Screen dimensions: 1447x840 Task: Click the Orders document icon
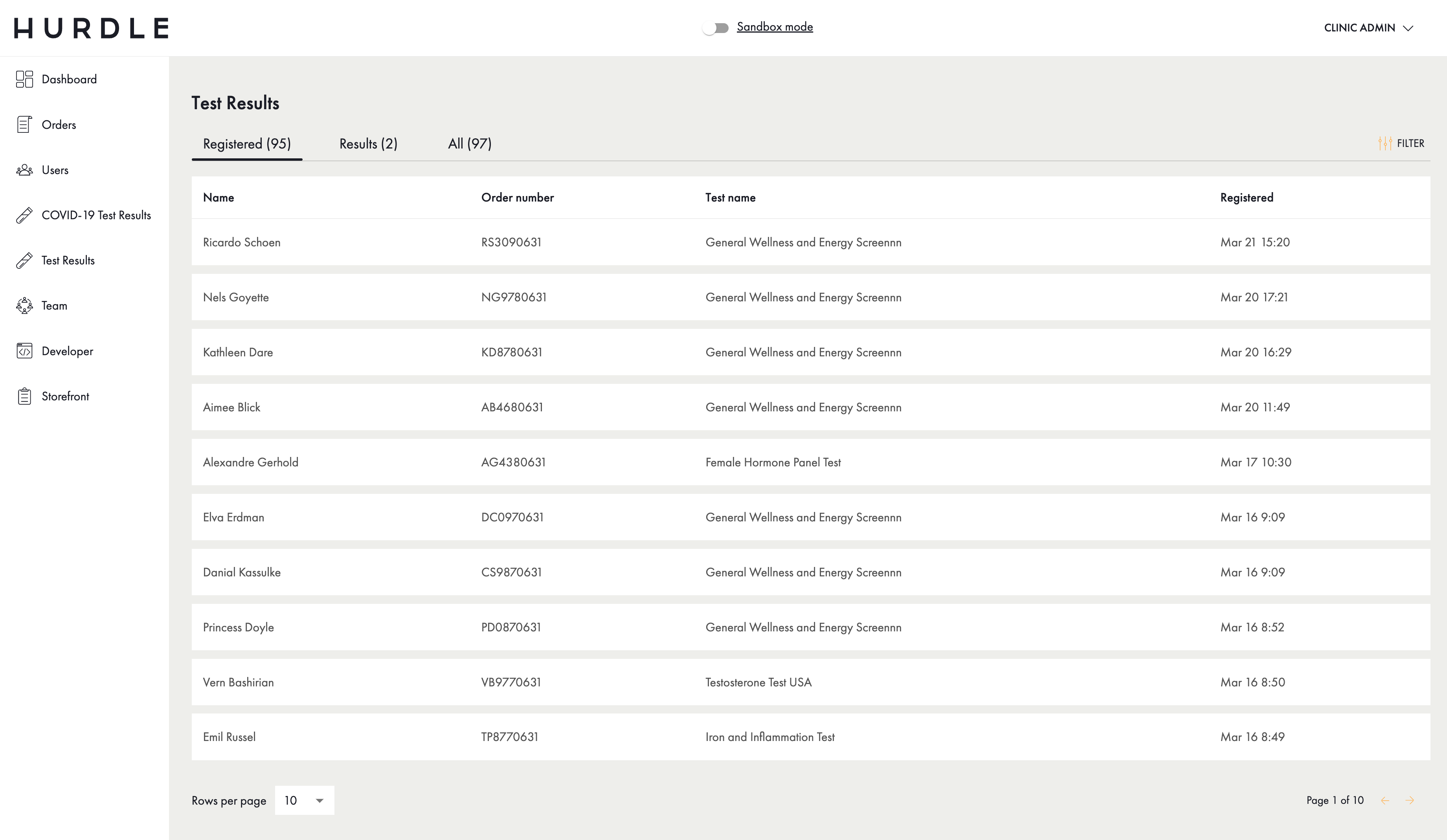[x=24, y=125]
